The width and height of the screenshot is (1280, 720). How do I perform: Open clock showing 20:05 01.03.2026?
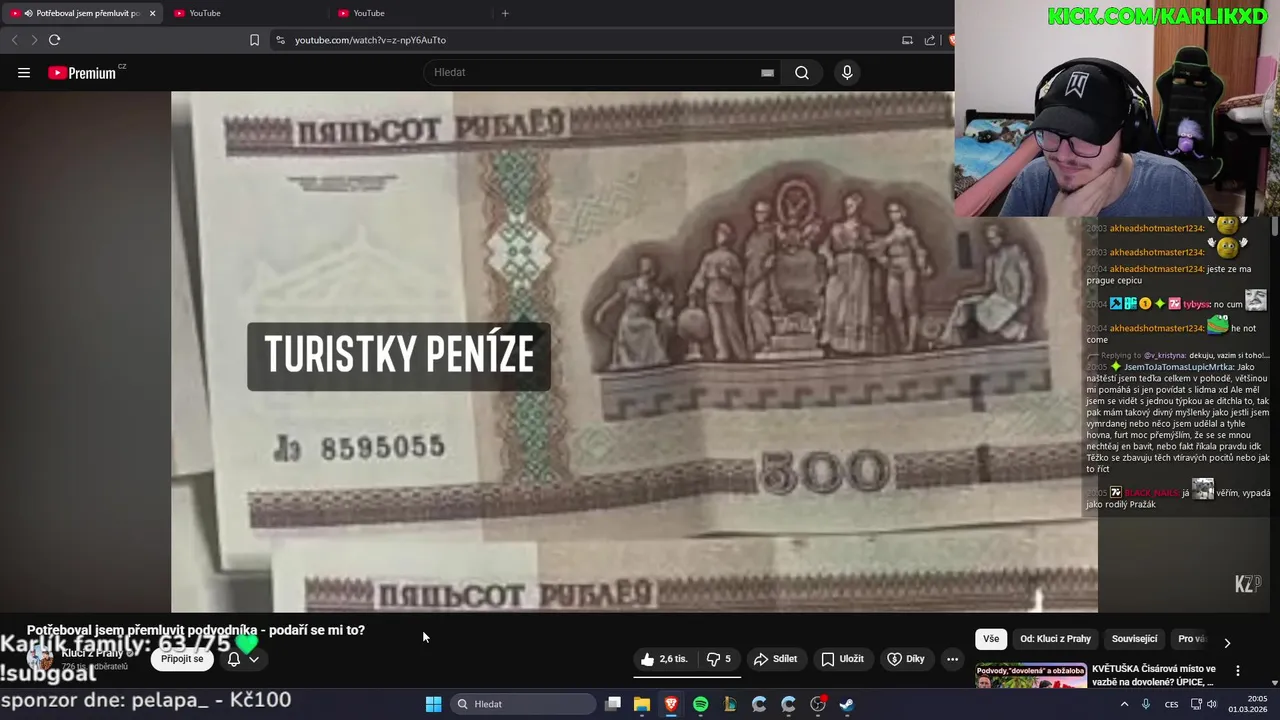[1250, 704]
